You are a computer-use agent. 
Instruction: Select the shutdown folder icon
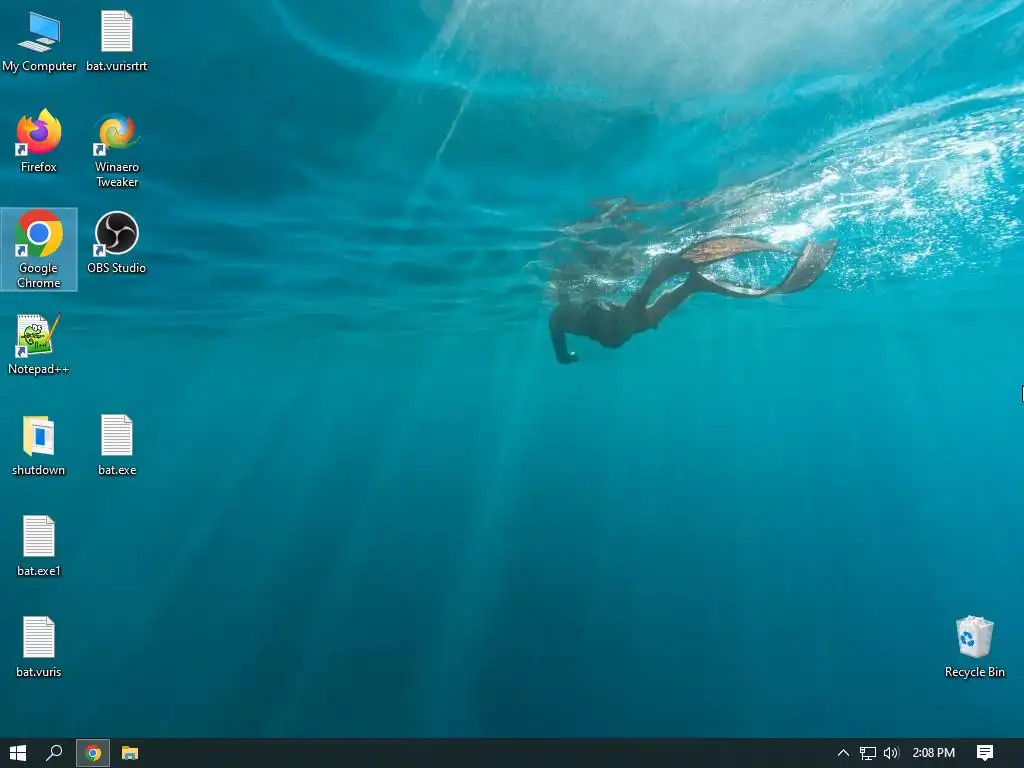[x=39, y=445]
